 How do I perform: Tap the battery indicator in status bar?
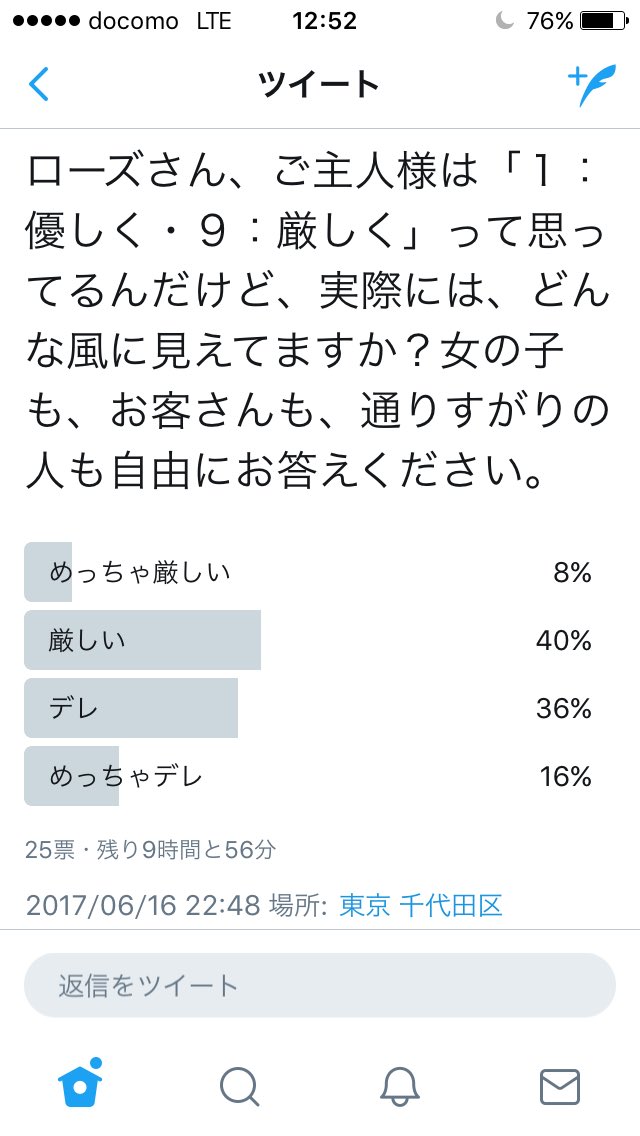coord(606,21)
